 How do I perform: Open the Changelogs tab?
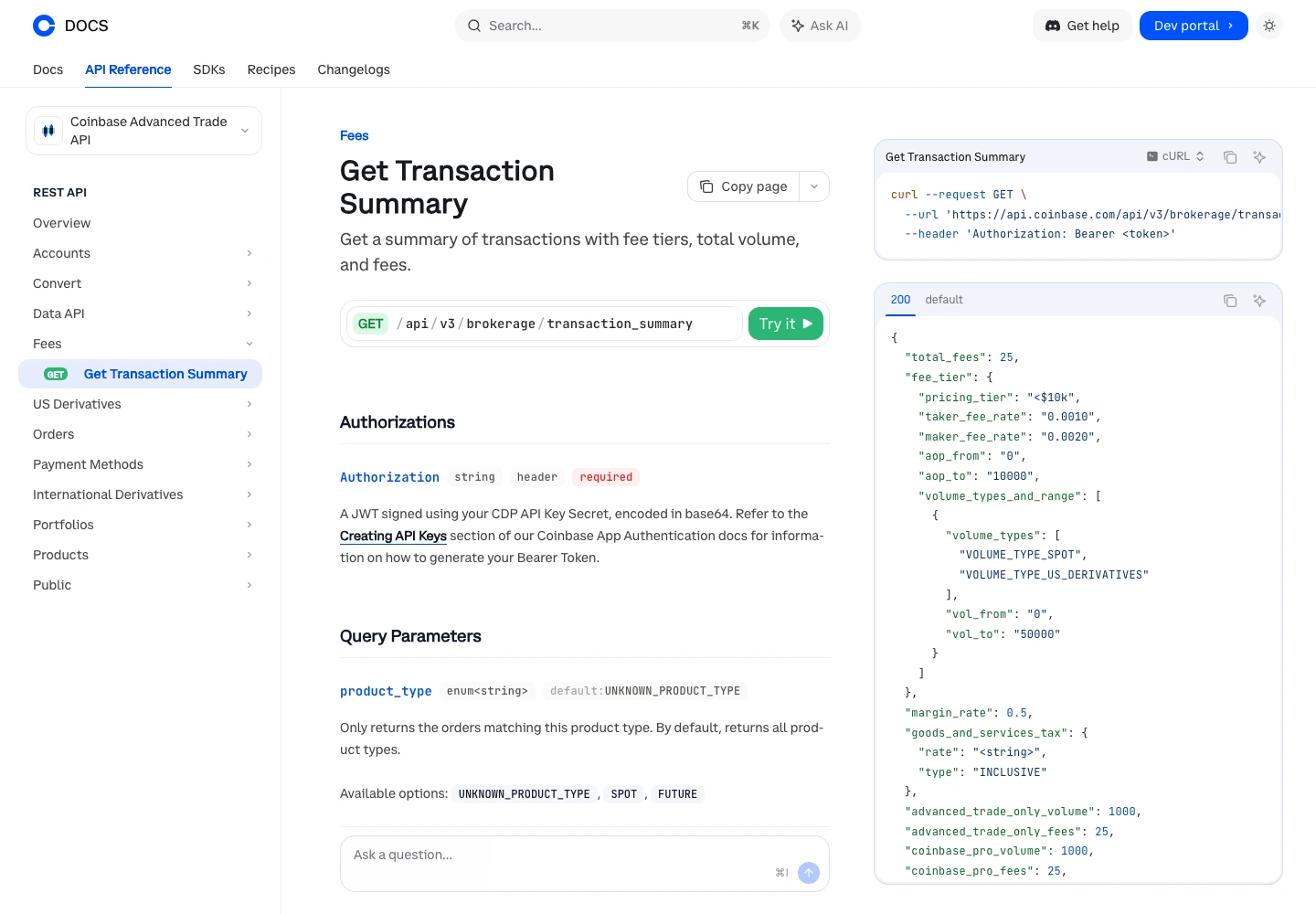coord(354,69)
